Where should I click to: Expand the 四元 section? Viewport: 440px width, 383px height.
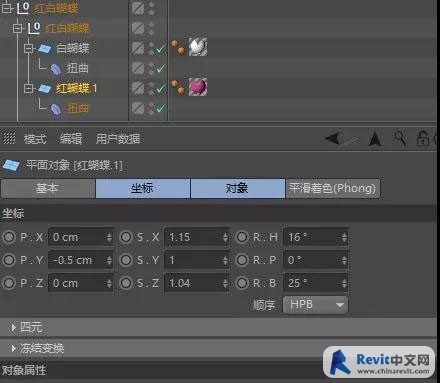[x=13, y=327]
